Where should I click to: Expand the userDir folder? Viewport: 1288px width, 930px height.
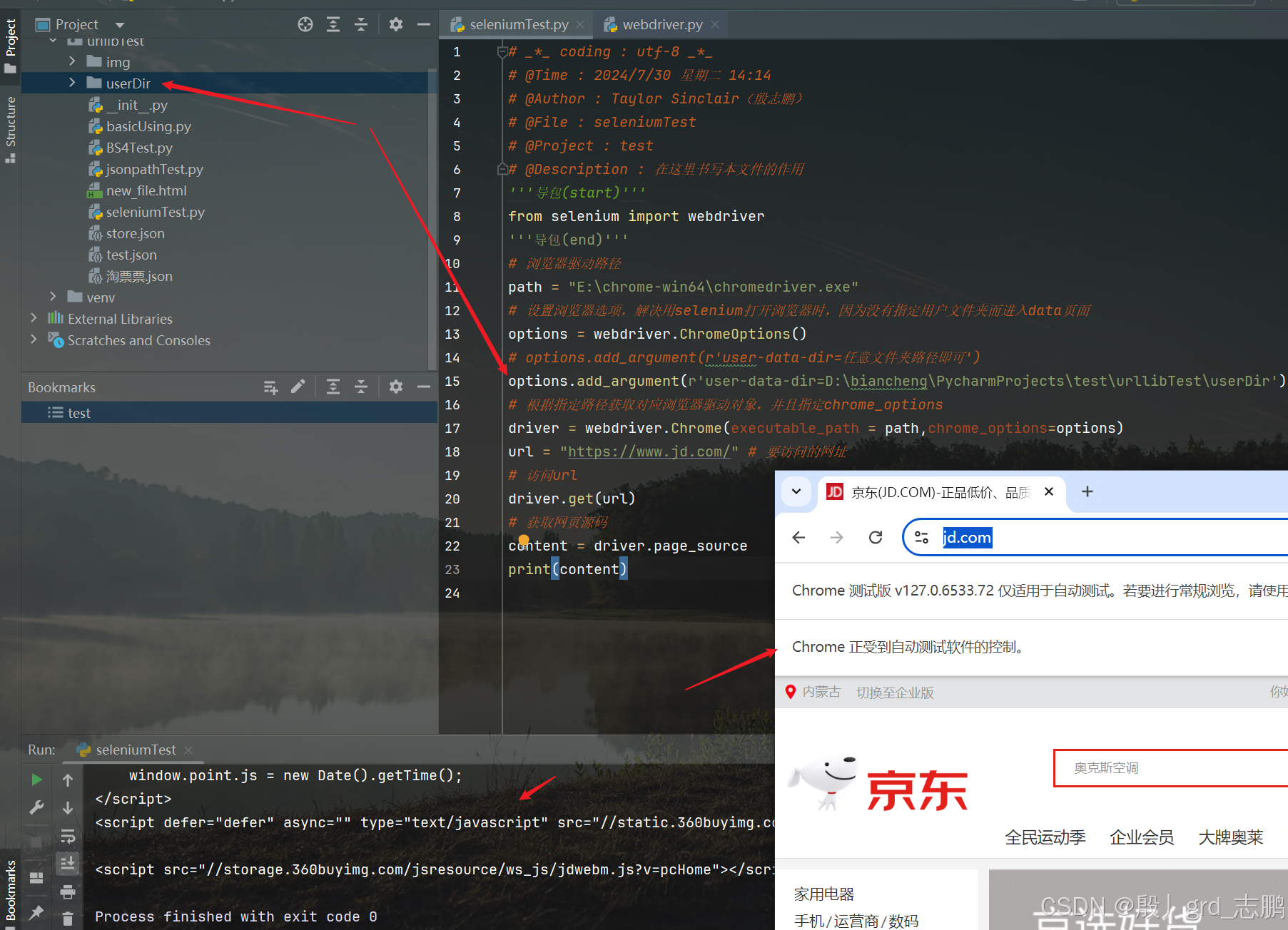click(72, 83)
